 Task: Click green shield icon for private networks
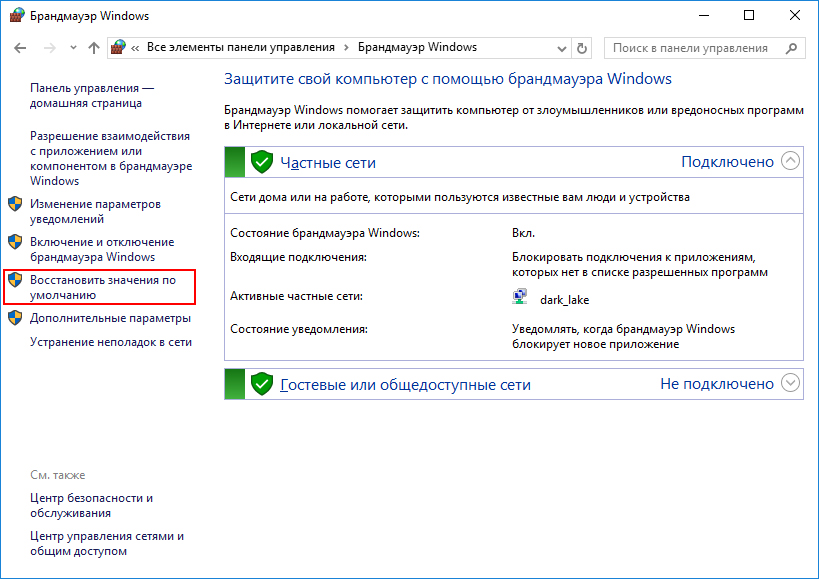coord(261,162)
